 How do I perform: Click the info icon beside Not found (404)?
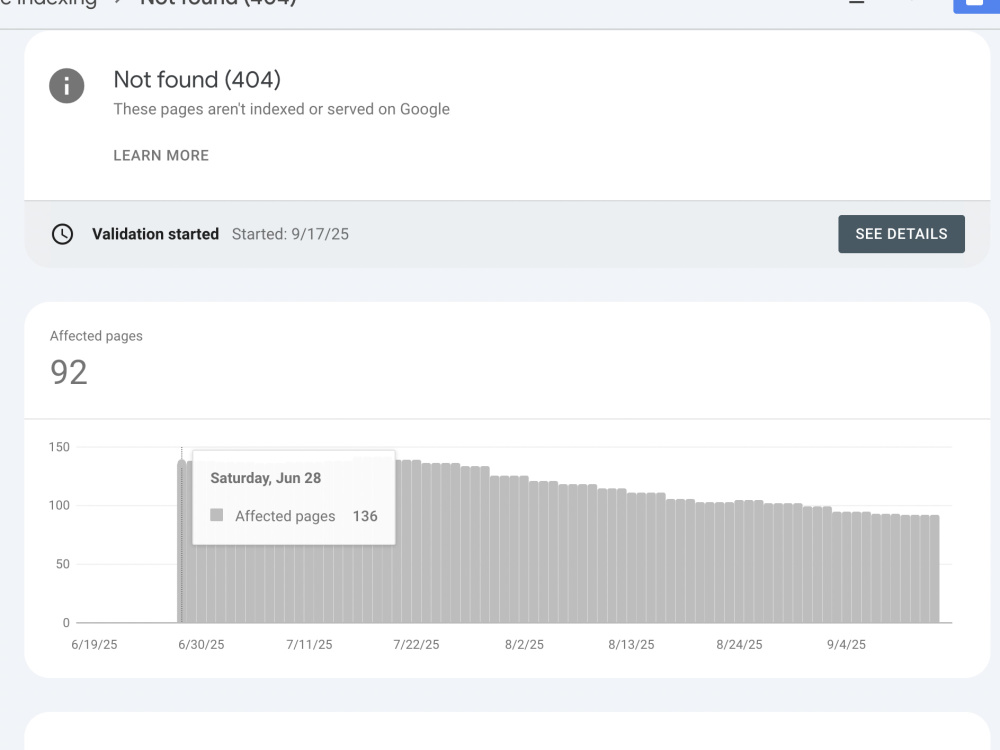(x=66, y=85)
